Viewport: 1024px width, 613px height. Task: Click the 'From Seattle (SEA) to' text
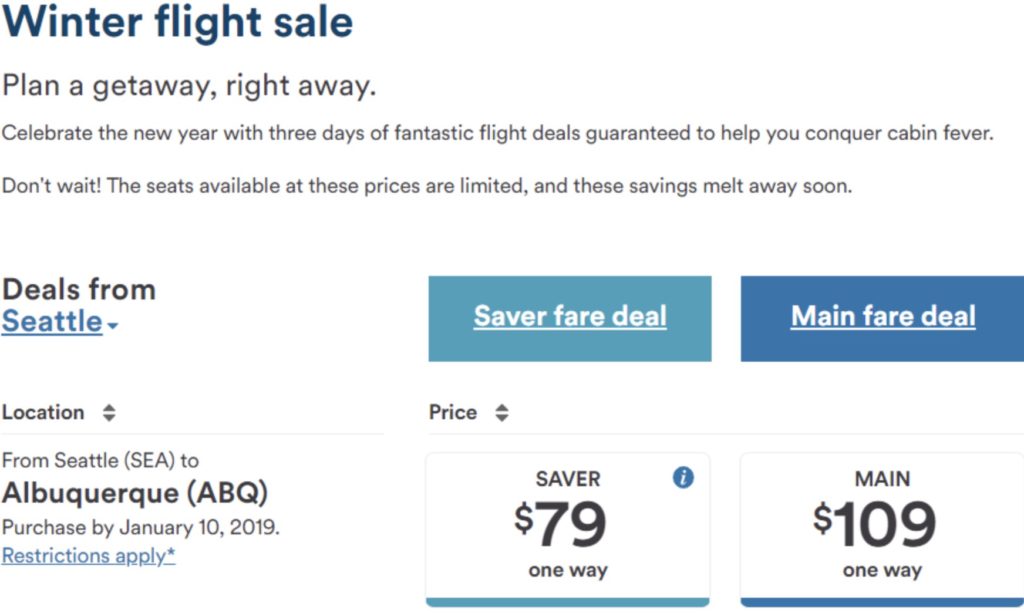pyautogui.click(x=100, y=461)
